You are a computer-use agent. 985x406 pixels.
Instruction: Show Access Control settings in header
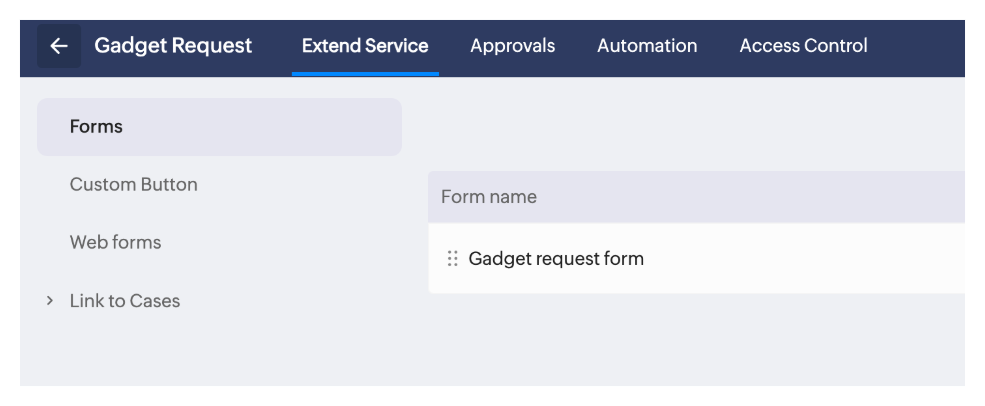pyautogui.click(x=803, y=46)
